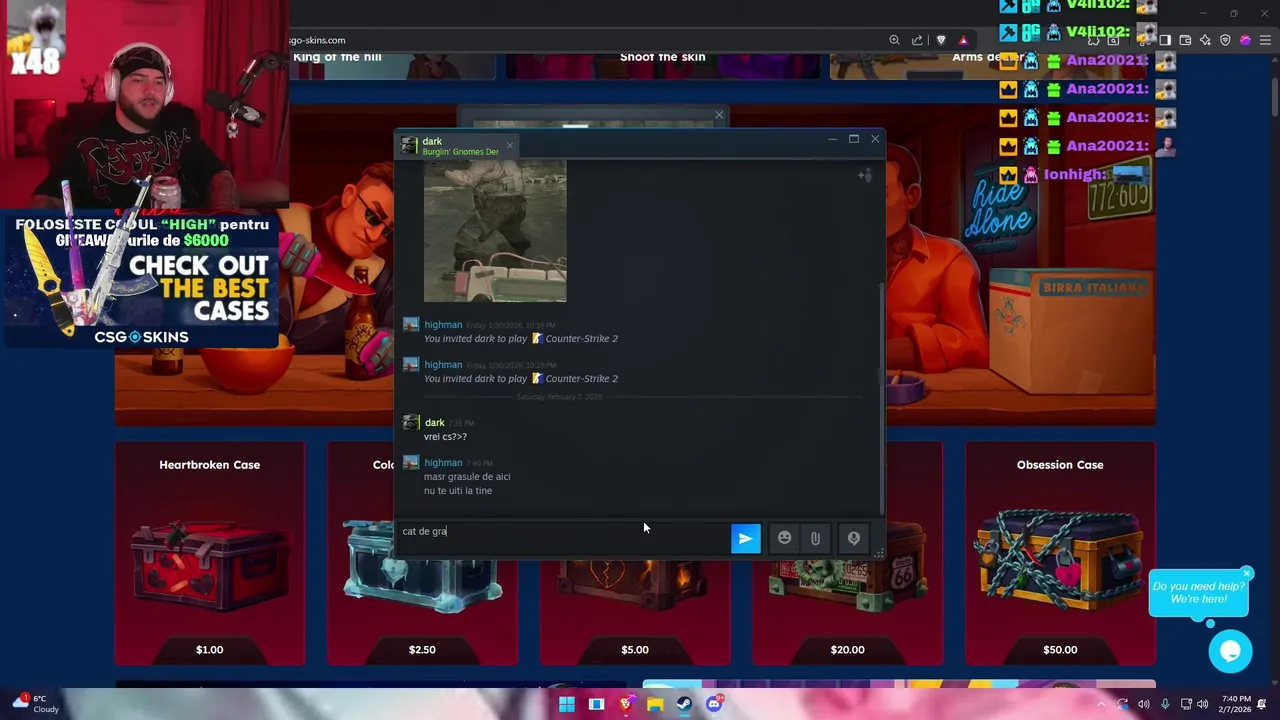The image size is (1280, 720).
Task: Open the Windows Start menu
Action: click(567, 704)
